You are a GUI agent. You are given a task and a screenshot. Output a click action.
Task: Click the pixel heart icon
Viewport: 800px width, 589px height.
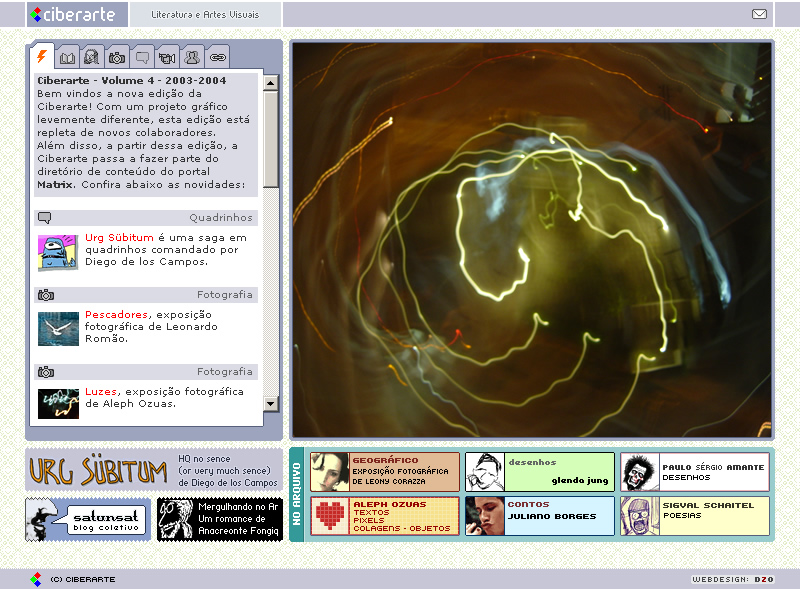[x=330, y=516]
